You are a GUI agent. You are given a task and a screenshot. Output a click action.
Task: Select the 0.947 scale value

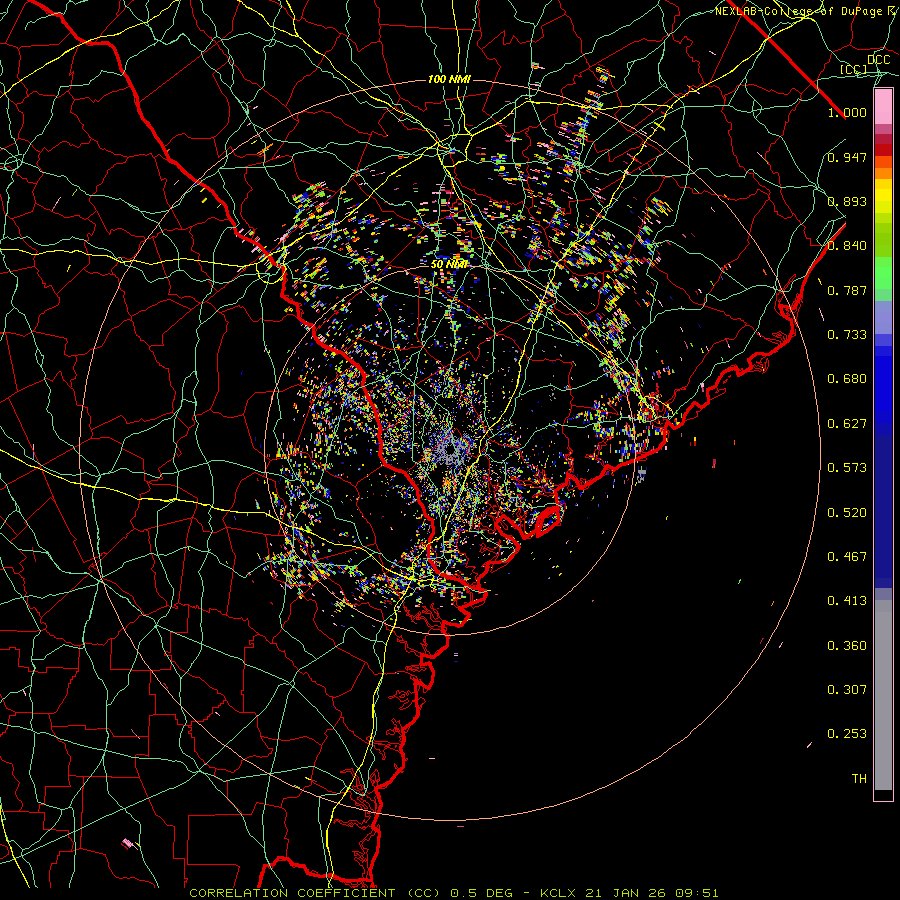[847, 157]
